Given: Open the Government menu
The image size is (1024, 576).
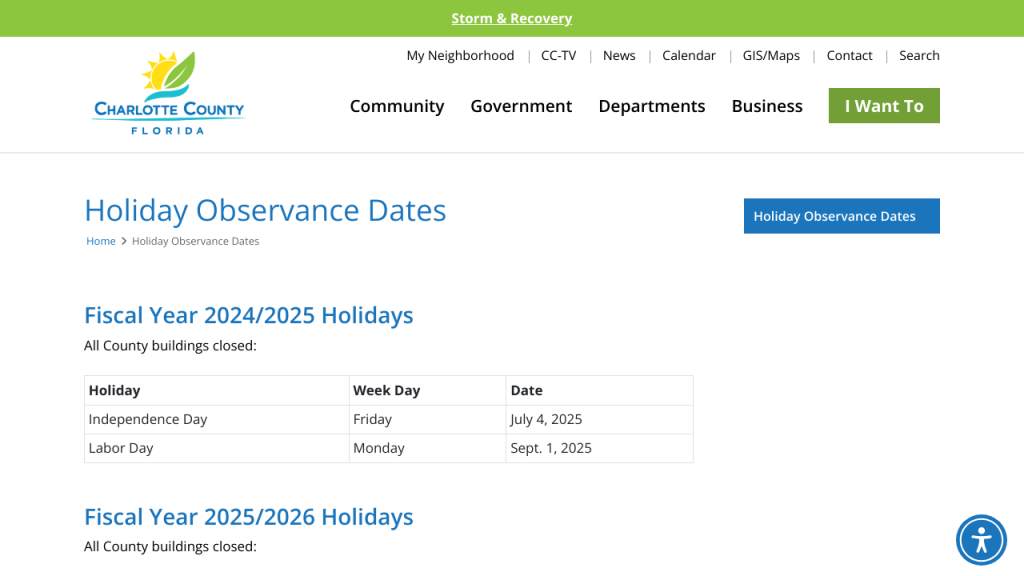Looking at the screenshot, I should coord(521,106).
